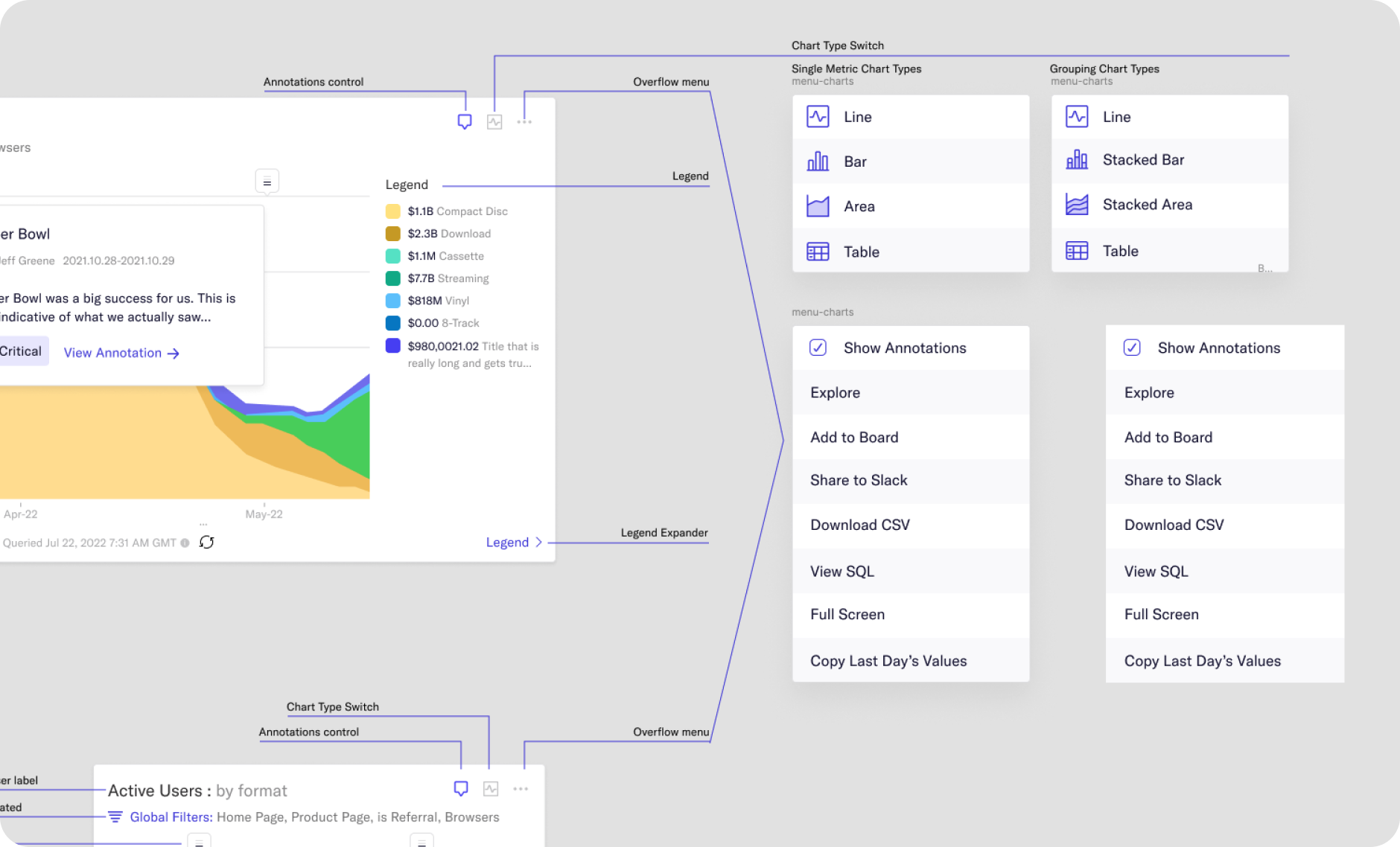Viewport: 1400px width, 847px height.
Task: Toggle Show Annotations checkbox in left menu
Action: 818,348
